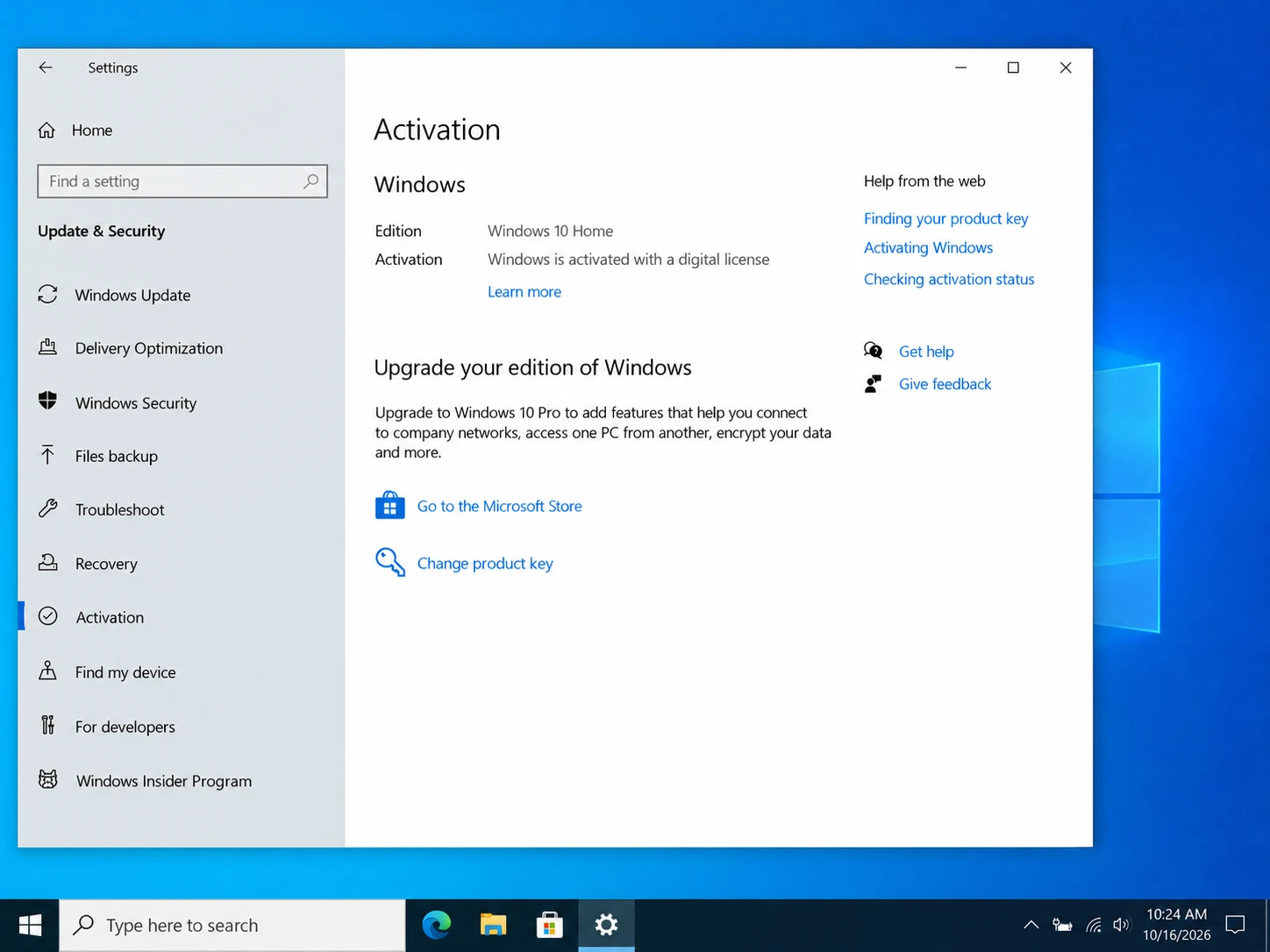The width and height of the screenshot is (1270, 952).
Task: Follow Go to the Microsoft Store link
Action: coord(500,506)
